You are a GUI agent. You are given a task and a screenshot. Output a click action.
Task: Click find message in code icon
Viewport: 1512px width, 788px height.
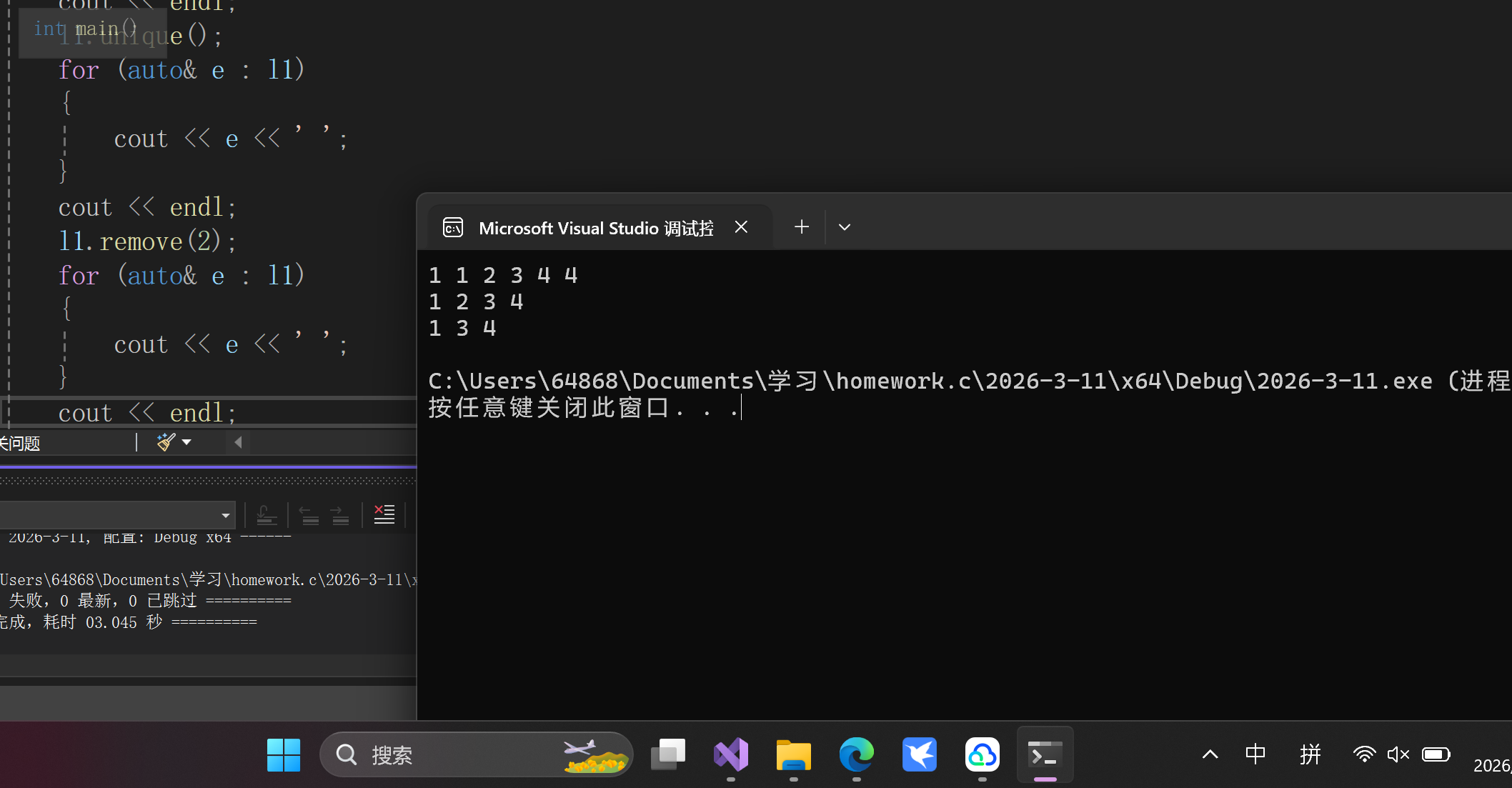click(x=267, y=514)
